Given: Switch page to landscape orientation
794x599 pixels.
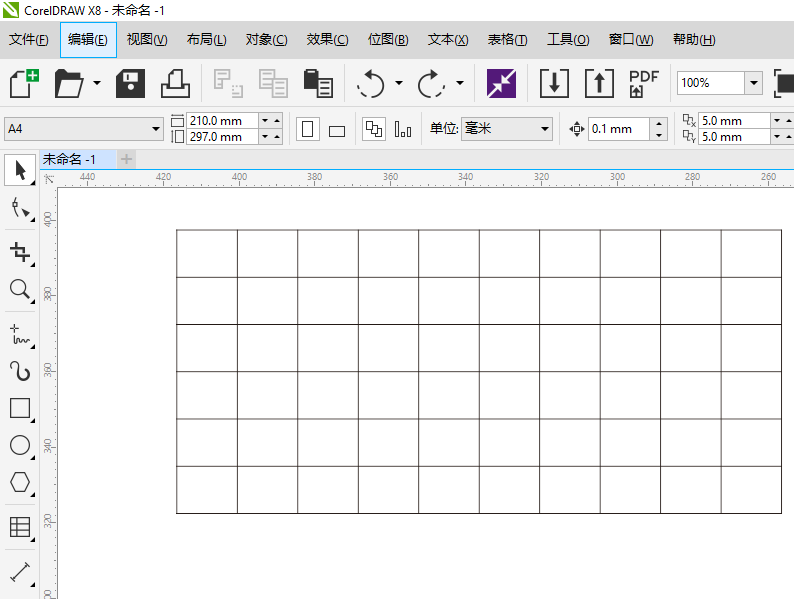Looking at the screenshot, I should pos(337,130).
